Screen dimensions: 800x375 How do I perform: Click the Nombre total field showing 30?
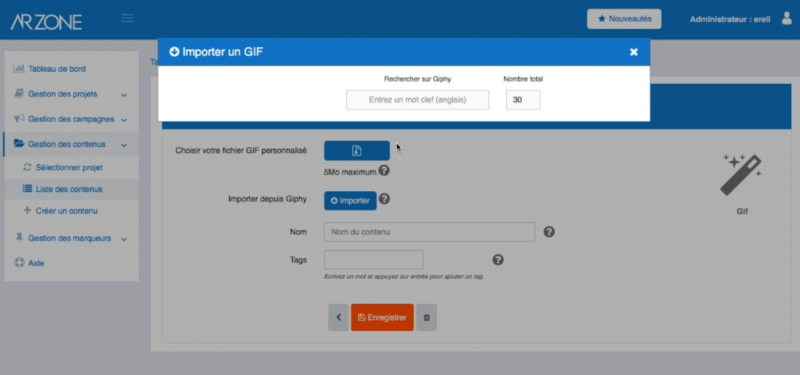pyautogui.click(x=523, y=100)
